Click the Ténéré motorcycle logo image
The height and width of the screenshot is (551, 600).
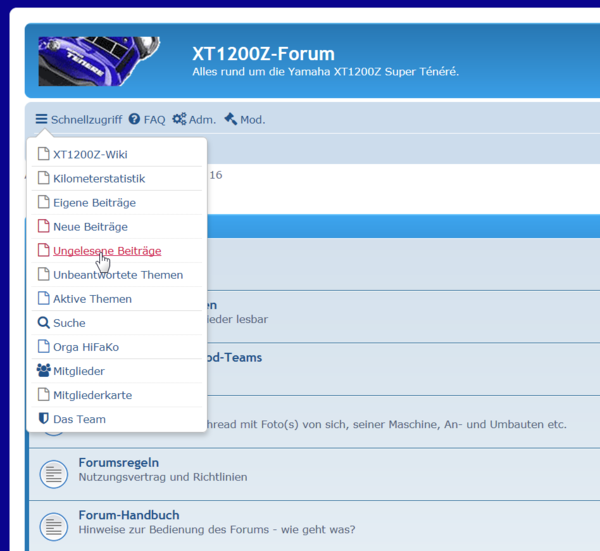[x=98, y=61]
